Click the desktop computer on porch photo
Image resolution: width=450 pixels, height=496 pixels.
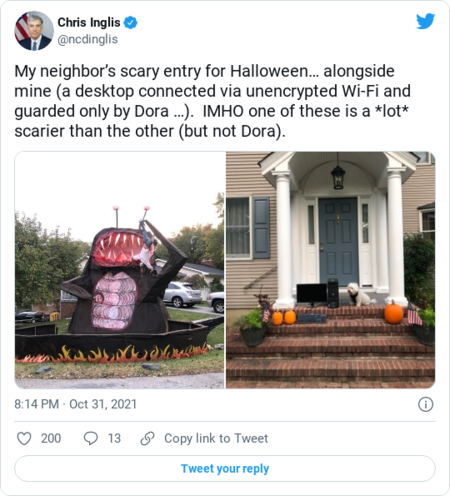[x=318, y=293]
